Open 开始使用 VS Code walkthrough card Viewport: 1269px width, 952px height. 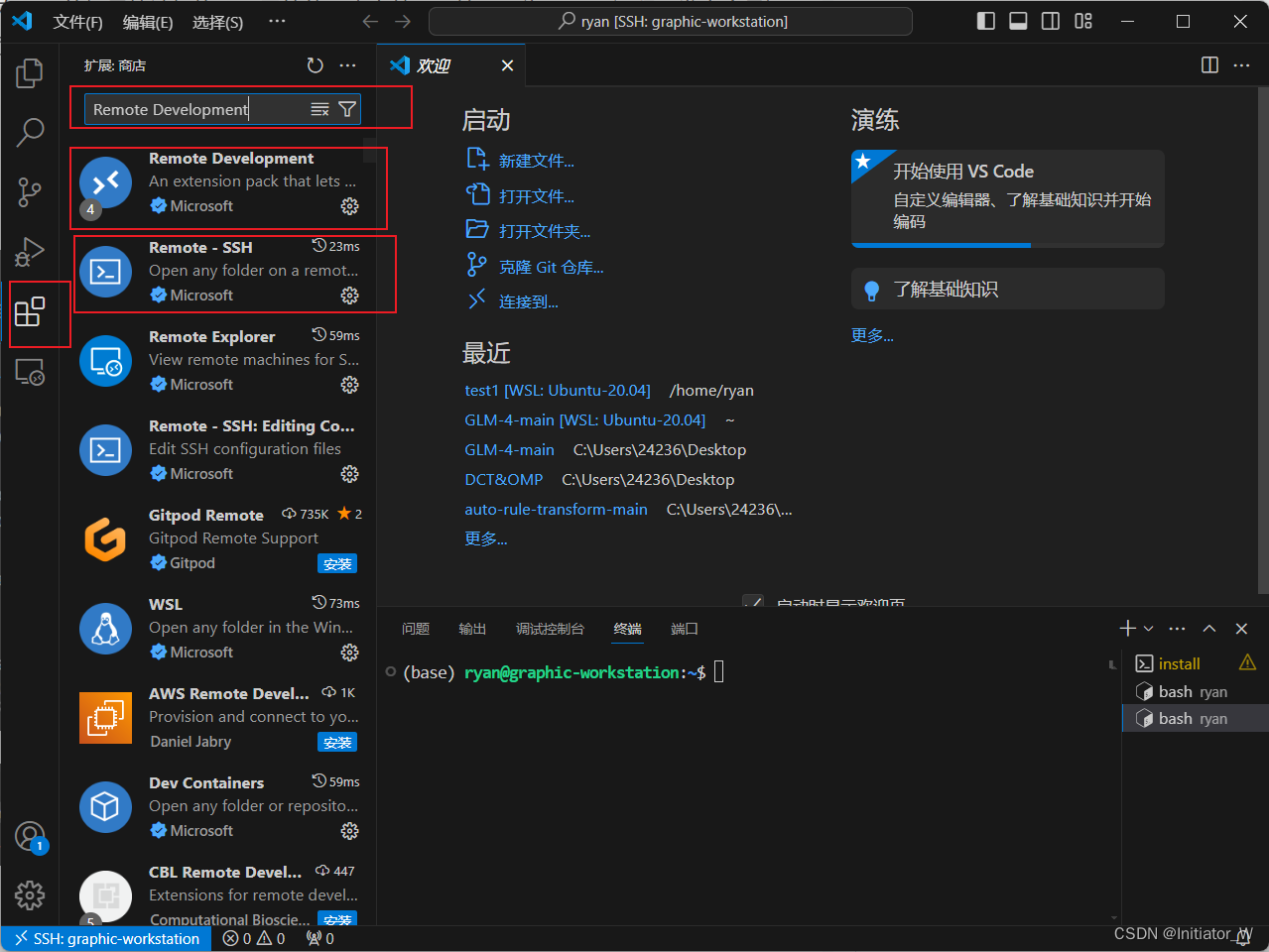click(1007, 198)
